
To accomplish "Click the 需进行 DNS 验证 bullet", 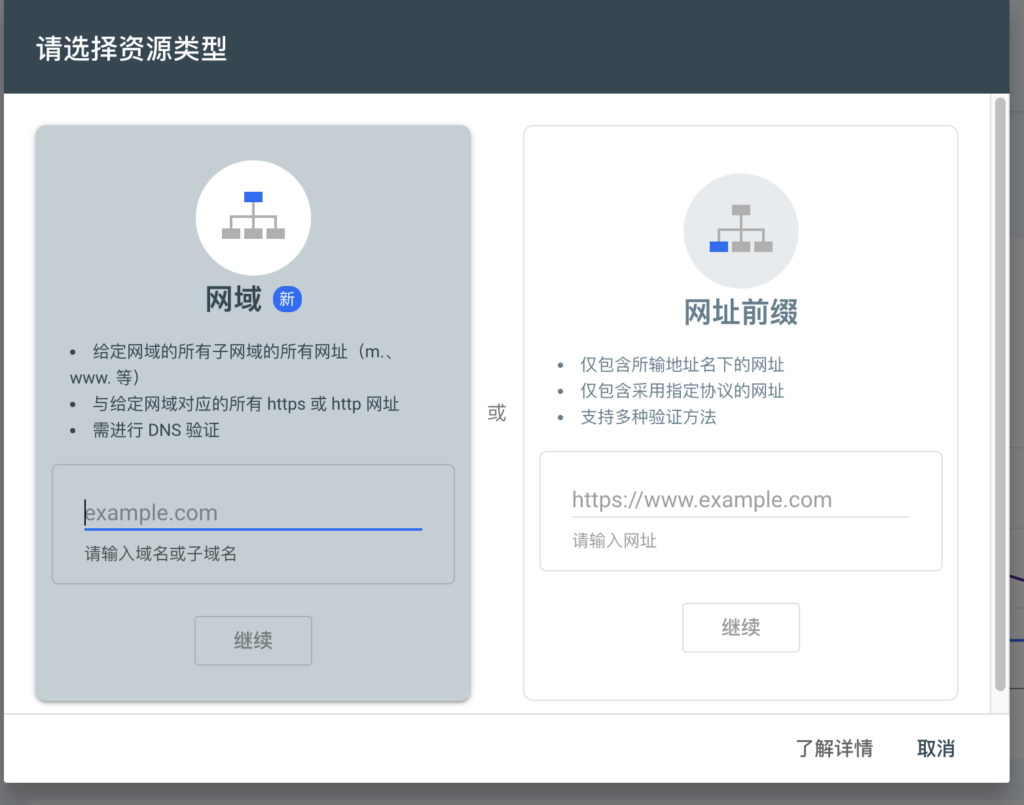I will pos(156,430).
